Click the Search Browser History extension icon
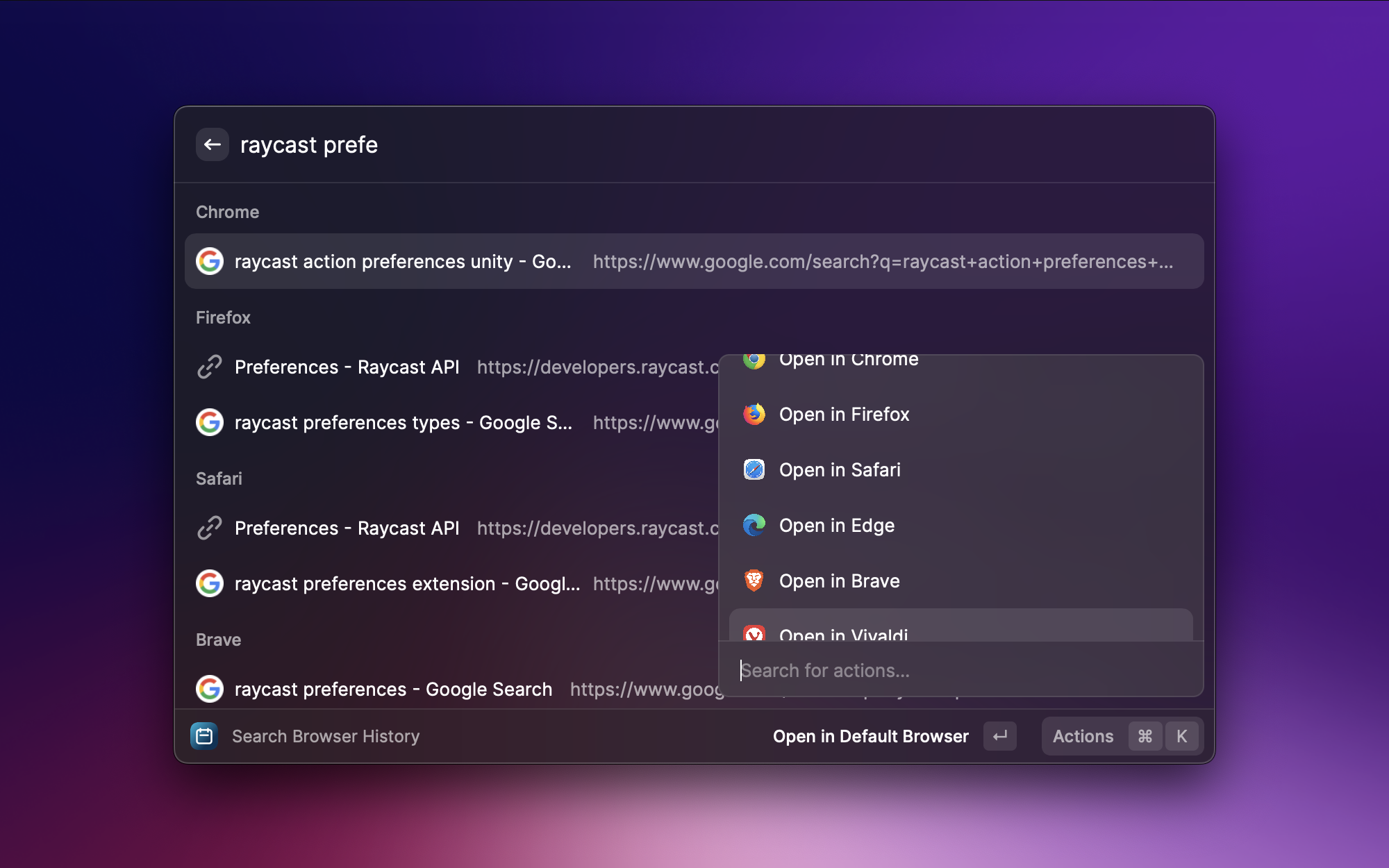The width and height of the screenshot is (1389, 868). [204, 736]
